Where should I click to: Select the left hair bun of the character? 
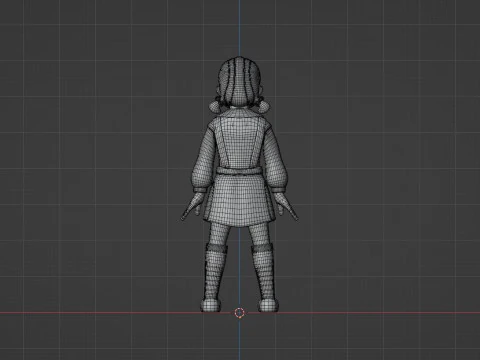pyautogui.click(x=215, y=107)
